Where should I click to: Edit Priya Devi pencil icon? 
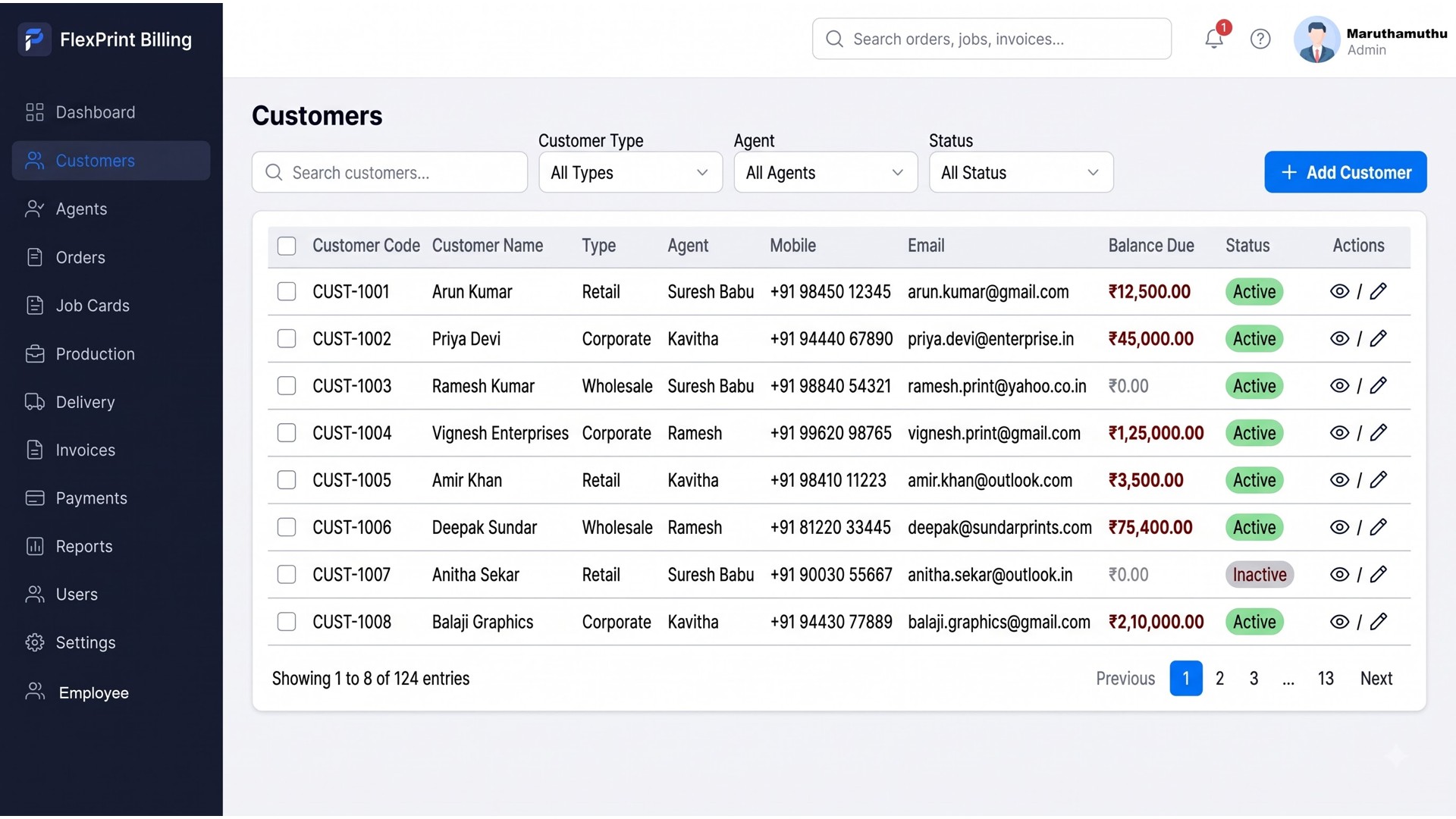tap(1379, 338)
